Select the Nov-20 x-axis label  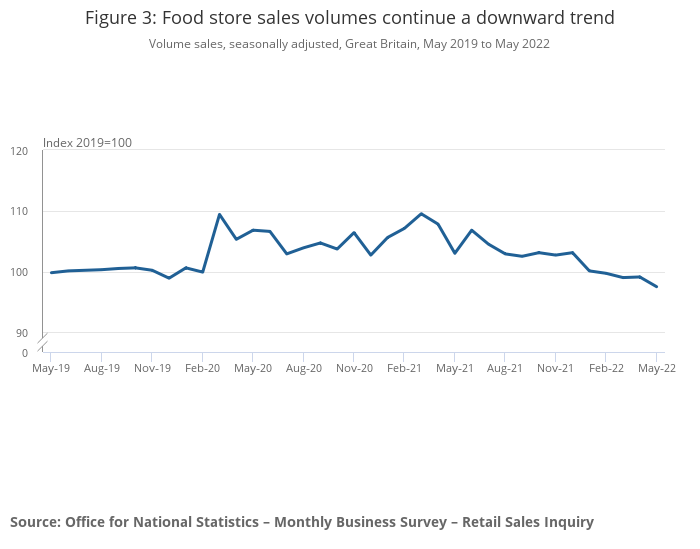click(354, 369)
